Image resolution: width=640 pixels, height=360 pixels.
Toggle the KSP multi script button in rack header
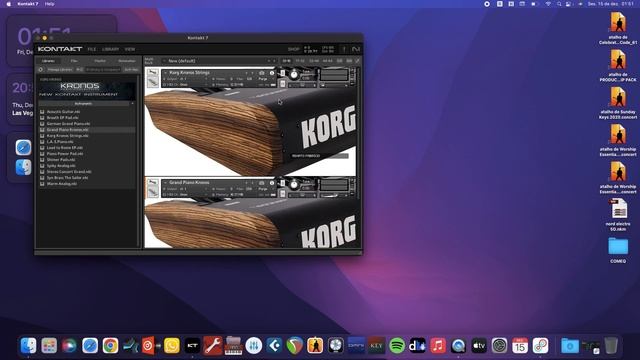pos(340,61)
